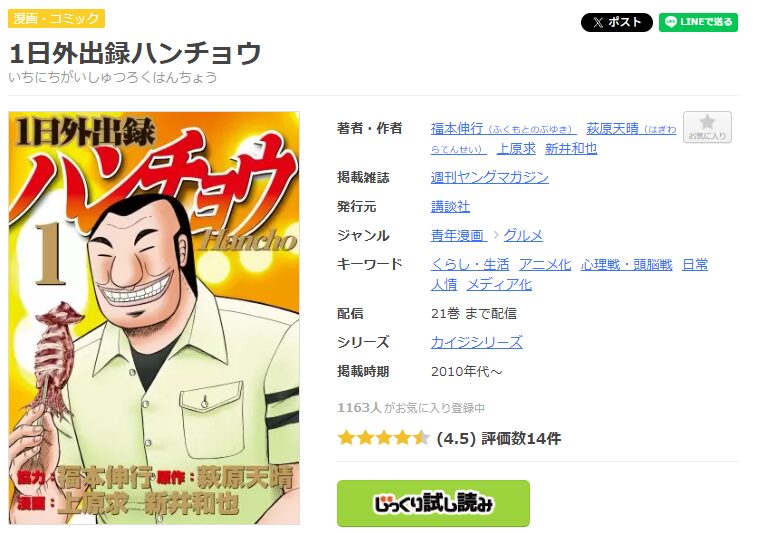This screenshot has width=780, height=533.
Task: Open keyword link 日常
Action: pos(695,264)
